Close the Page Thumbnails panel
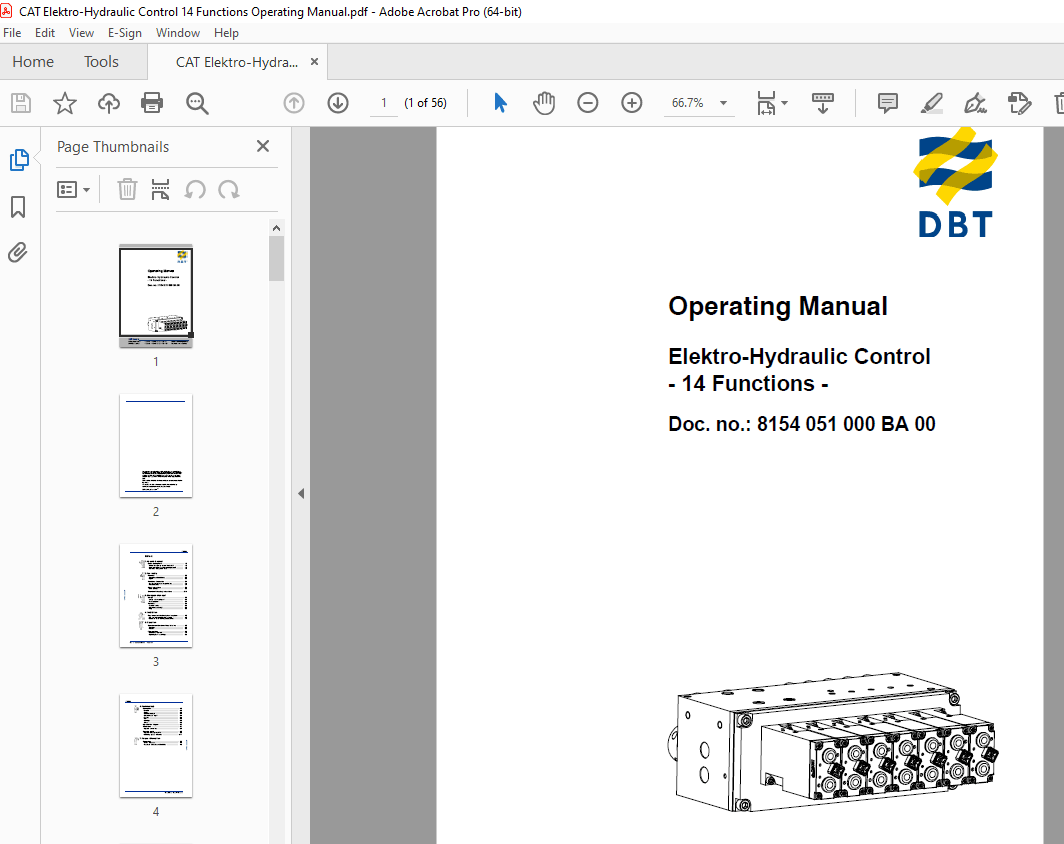This screenshot has height=844, width=1064. tap(263, 146)
